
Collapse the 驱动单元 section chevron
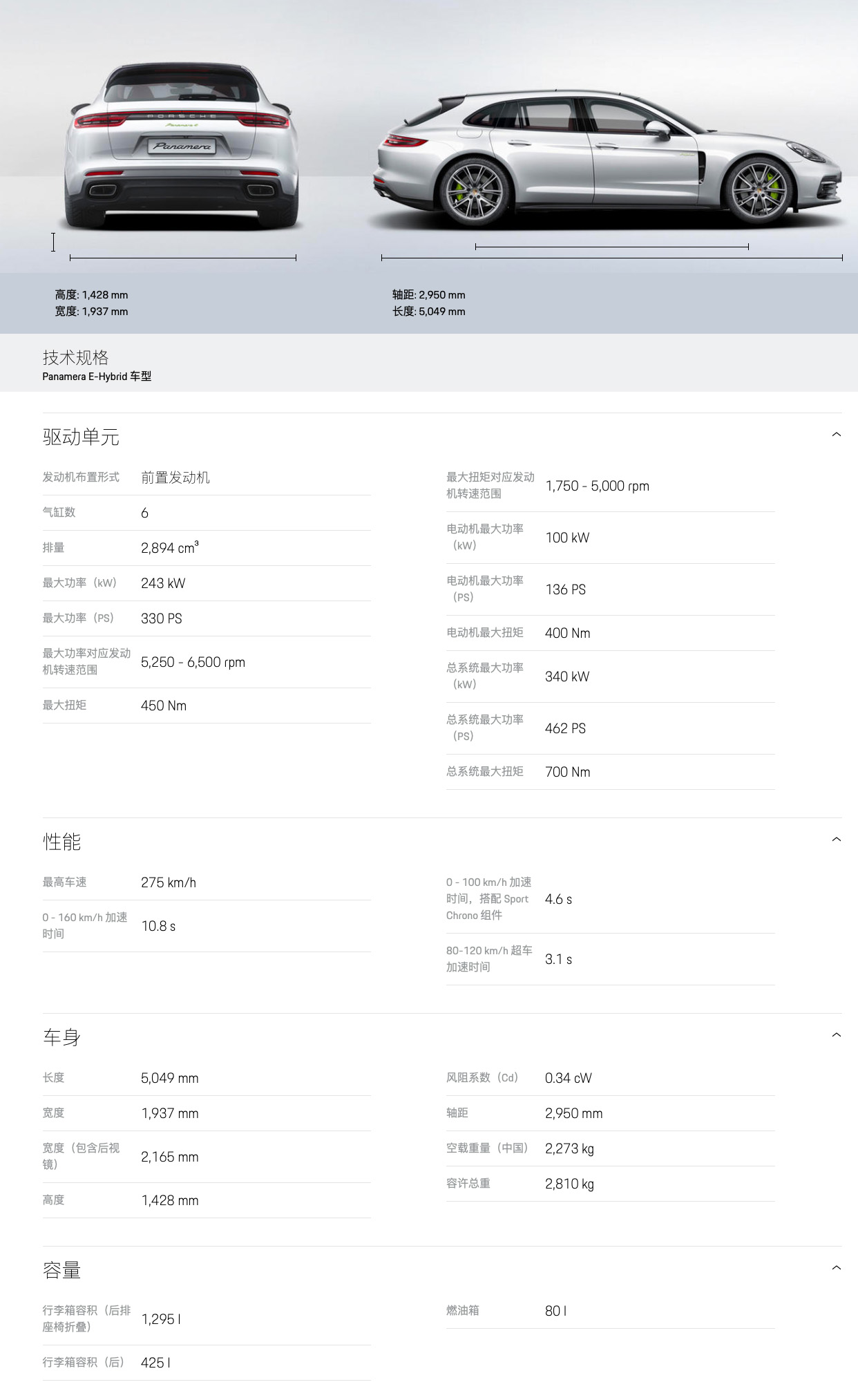[836, 435]
